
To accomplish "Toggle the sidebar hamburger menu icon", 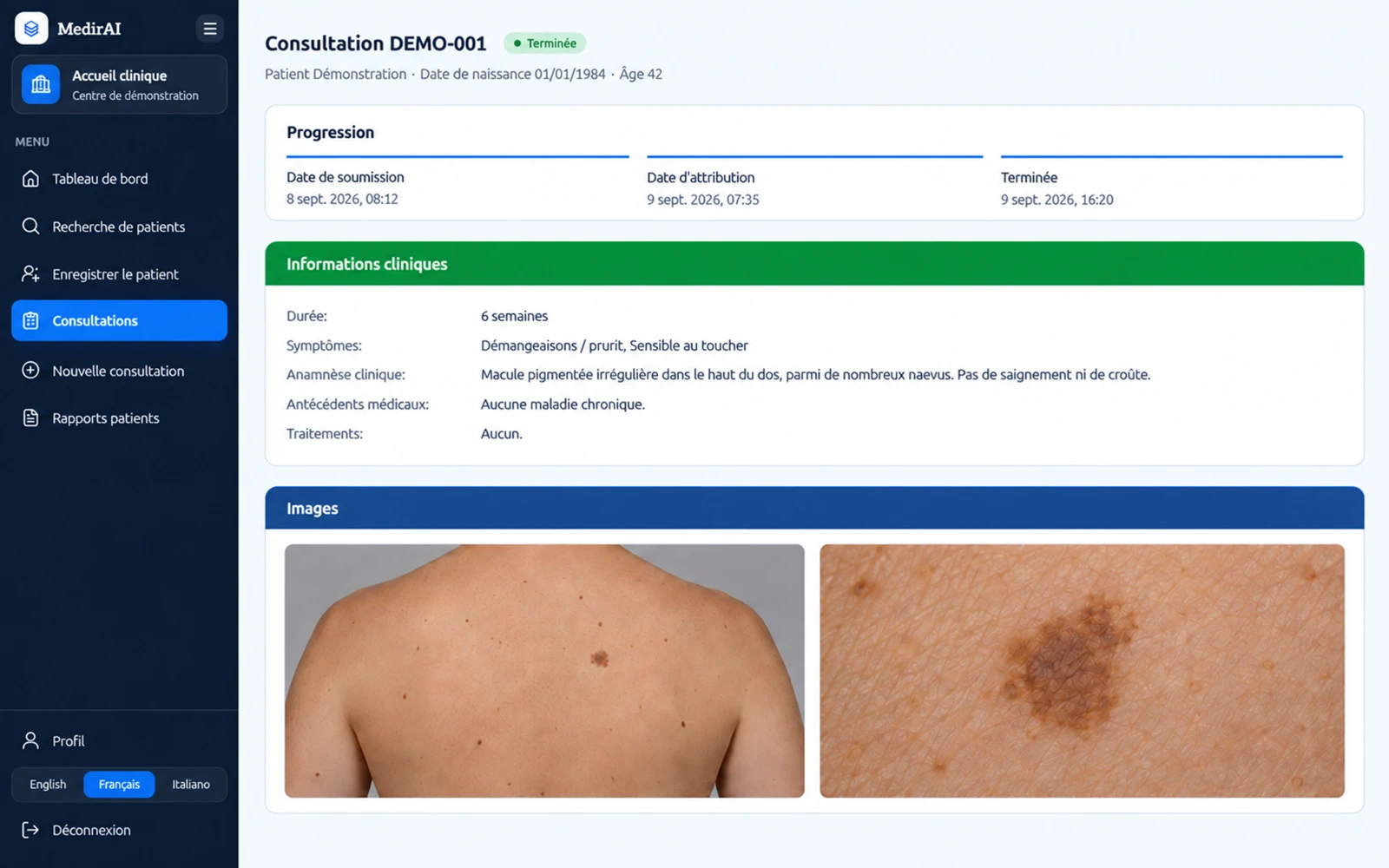I will (209, 29).
